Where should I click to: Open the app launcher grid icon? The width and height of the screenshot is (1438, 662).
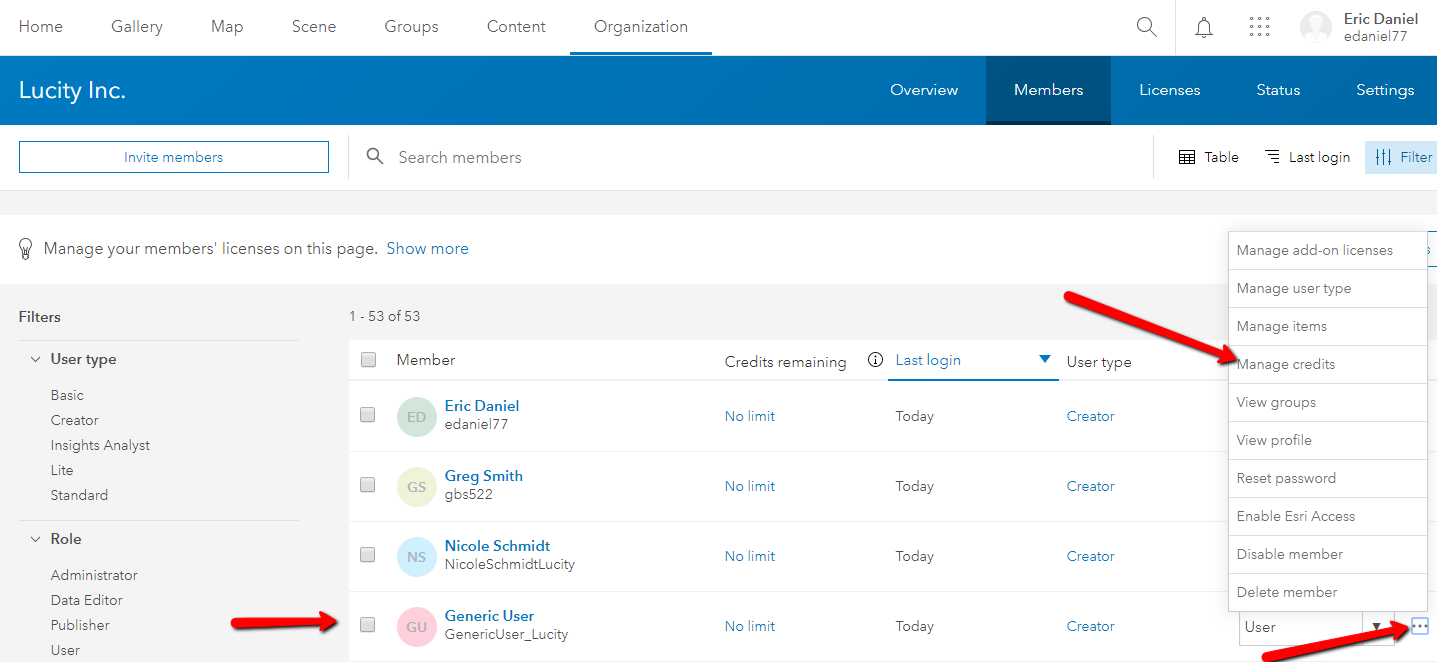click(x=1259, y=27)
